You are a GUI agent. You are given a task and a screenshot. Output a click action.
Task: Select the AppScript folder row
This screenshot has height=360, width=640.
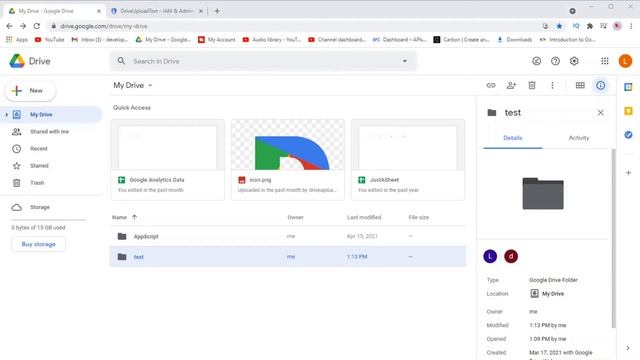(x=287, y=236)
